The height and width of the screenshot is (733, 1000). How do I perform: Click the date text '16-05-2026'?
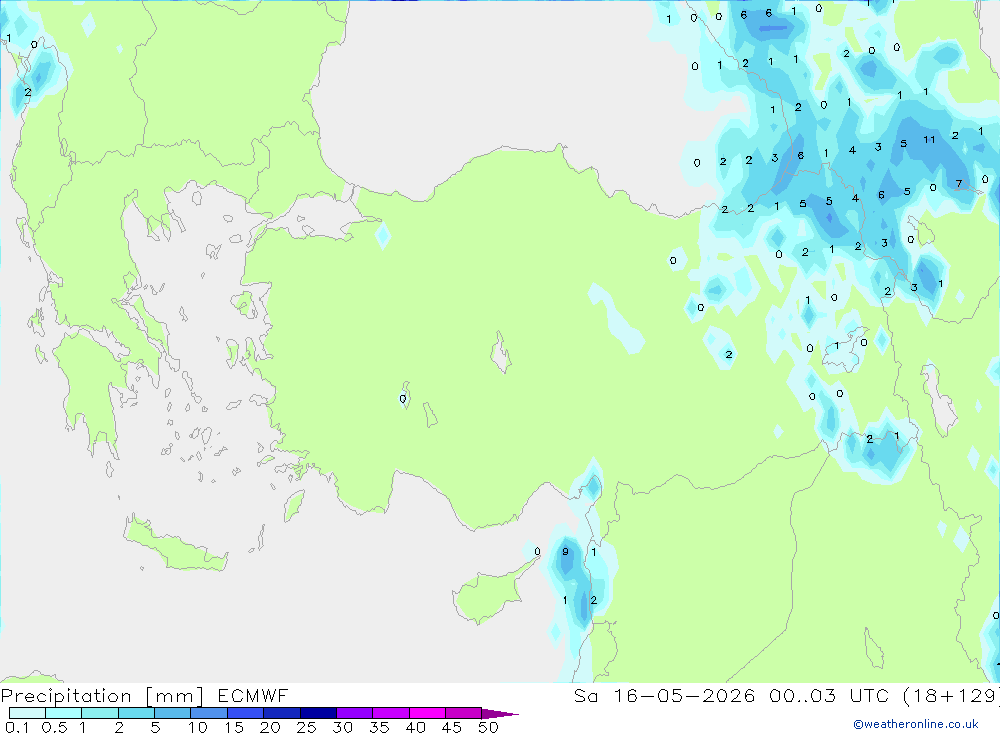684,695
